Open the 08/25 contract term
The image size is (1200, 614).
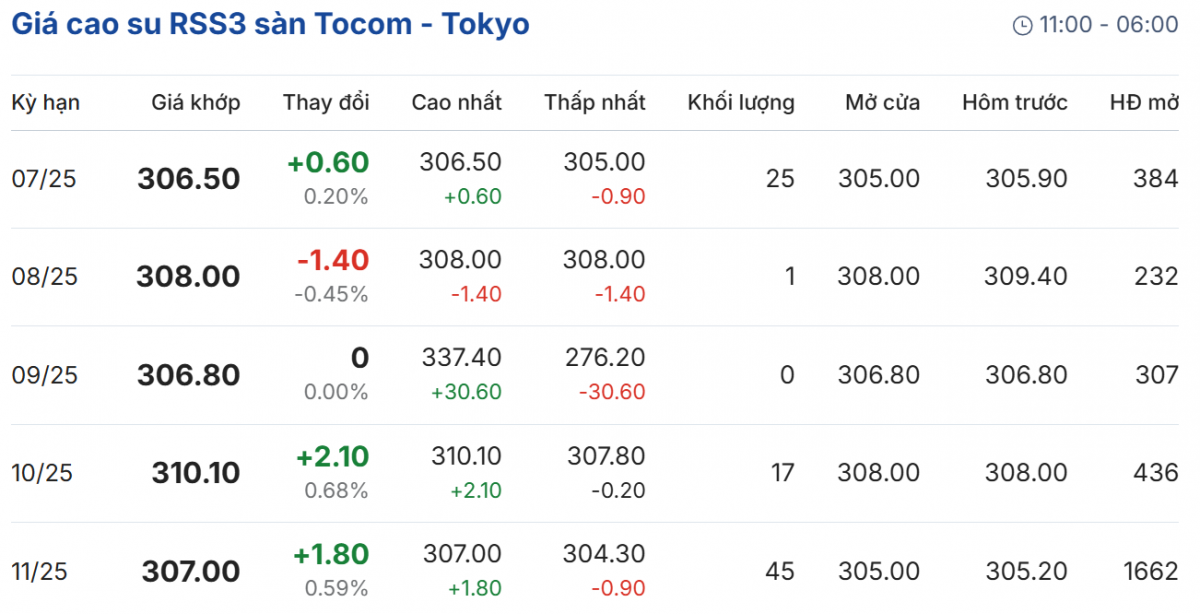[x=44, y=277]
